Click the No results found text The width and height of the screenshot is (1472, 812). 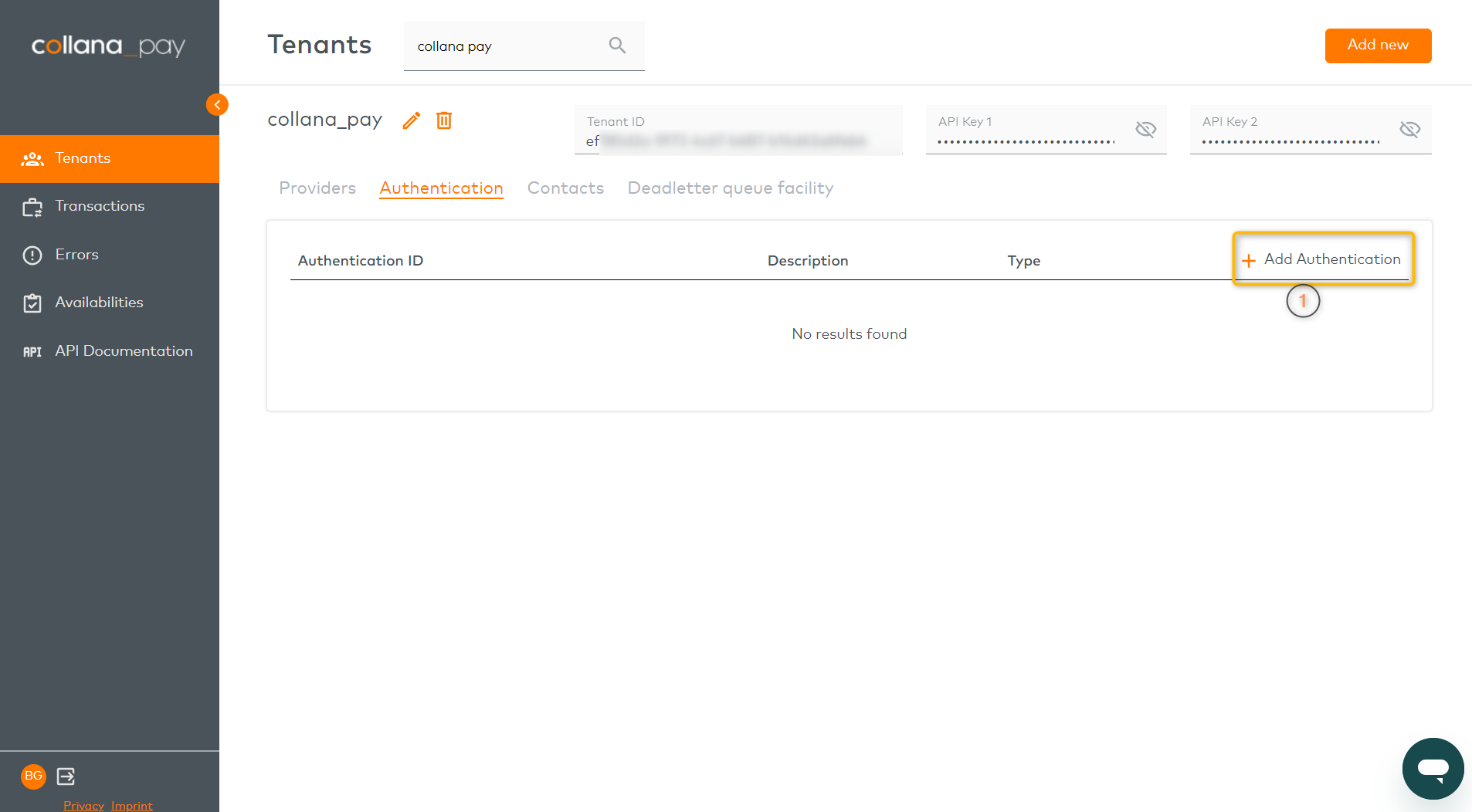[850, 334]
